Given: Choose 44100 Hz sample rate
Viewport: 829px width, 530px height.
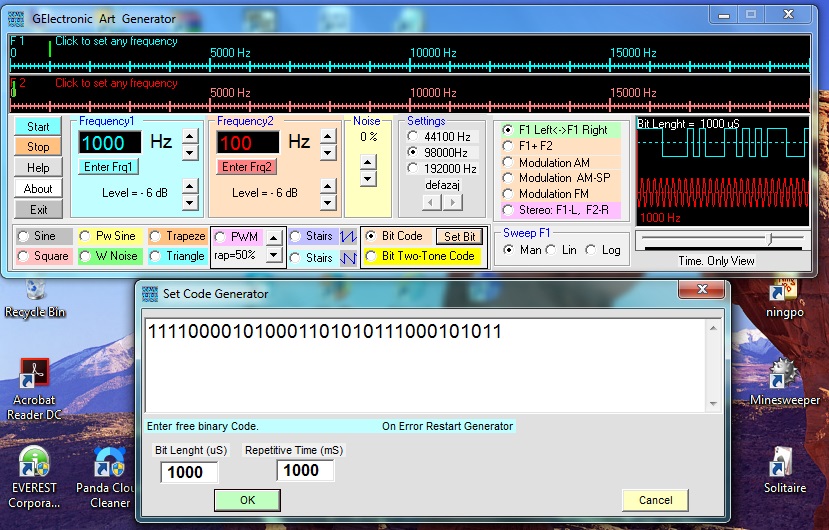Looking at the screenshot, I should click(439, 136).
